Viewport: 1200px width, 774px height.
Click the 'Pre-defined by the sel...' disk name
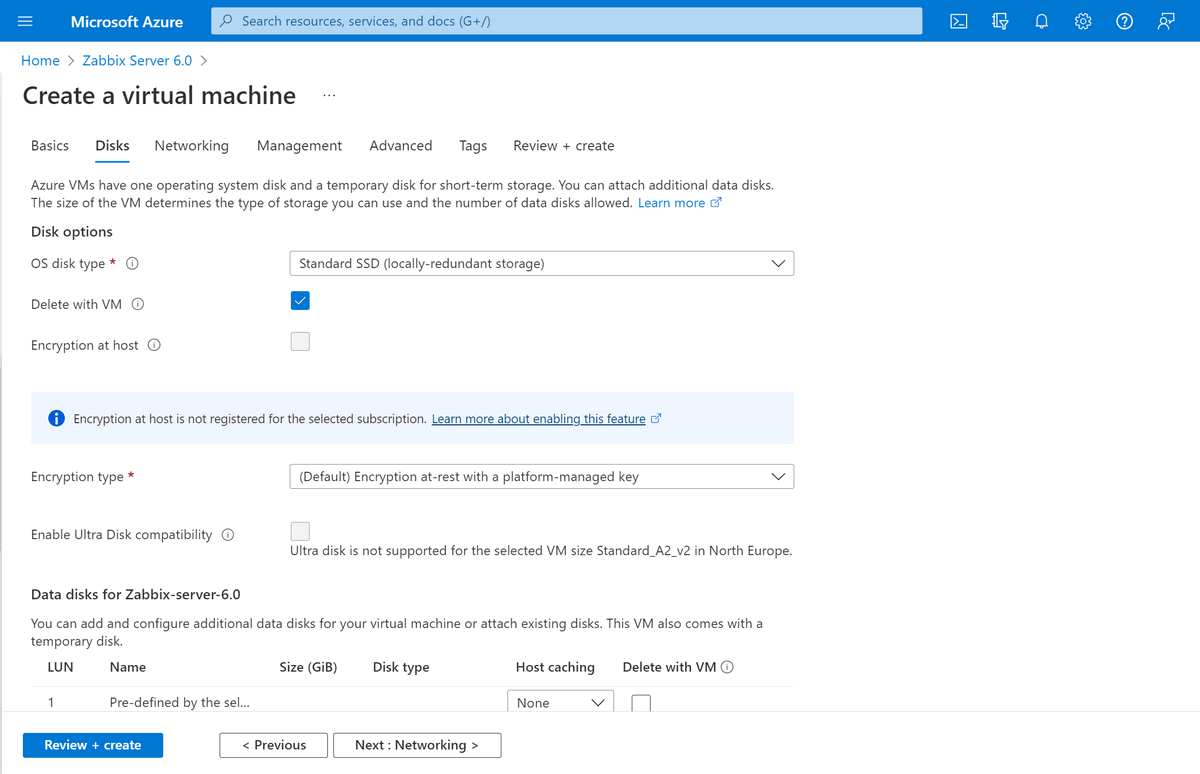pyautogui.click(x=180, y=702)
